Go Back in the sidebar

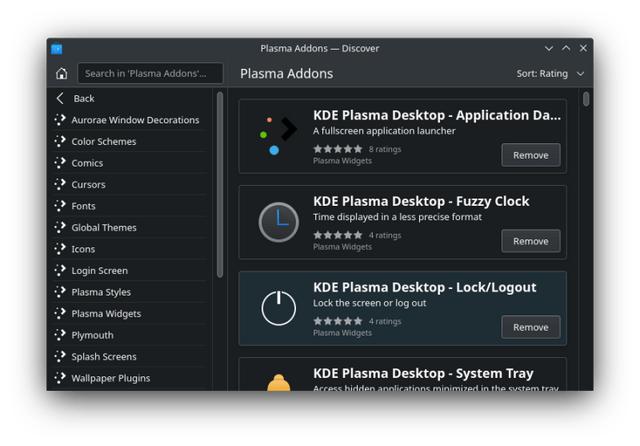(x=130, y=98)
